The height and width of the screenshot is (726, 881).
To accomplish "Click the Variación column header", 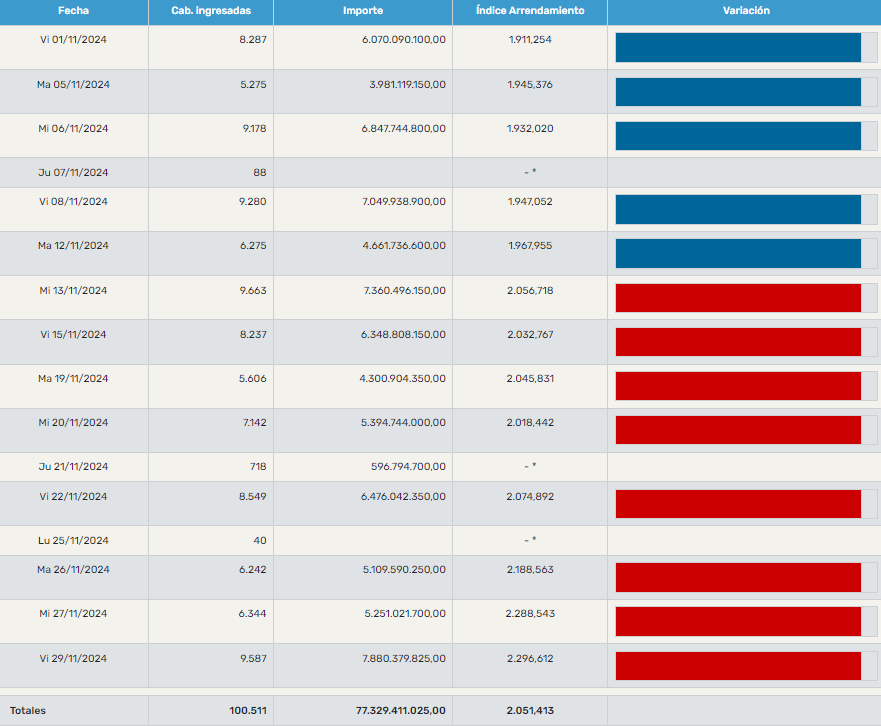I will [745, 10].
